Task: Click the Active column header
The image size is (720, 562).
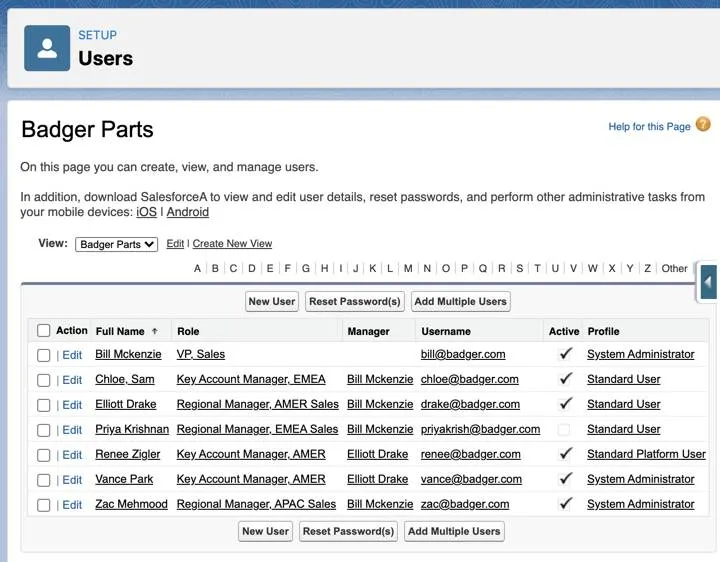Action: pos(564,331)
